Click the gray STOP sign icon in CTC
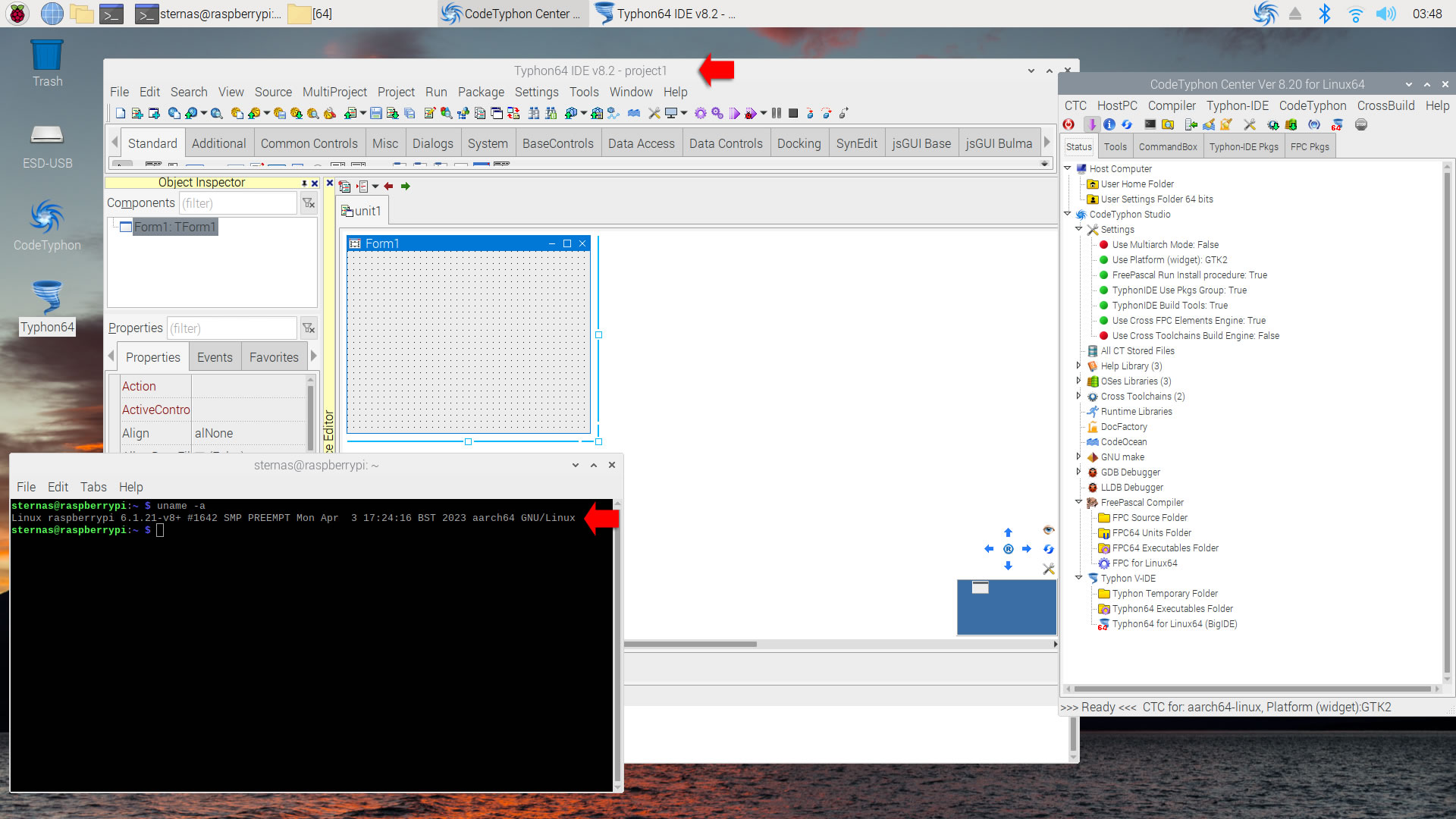Viewport: 1456px width, 819px height. click(x=1360, y=124)
